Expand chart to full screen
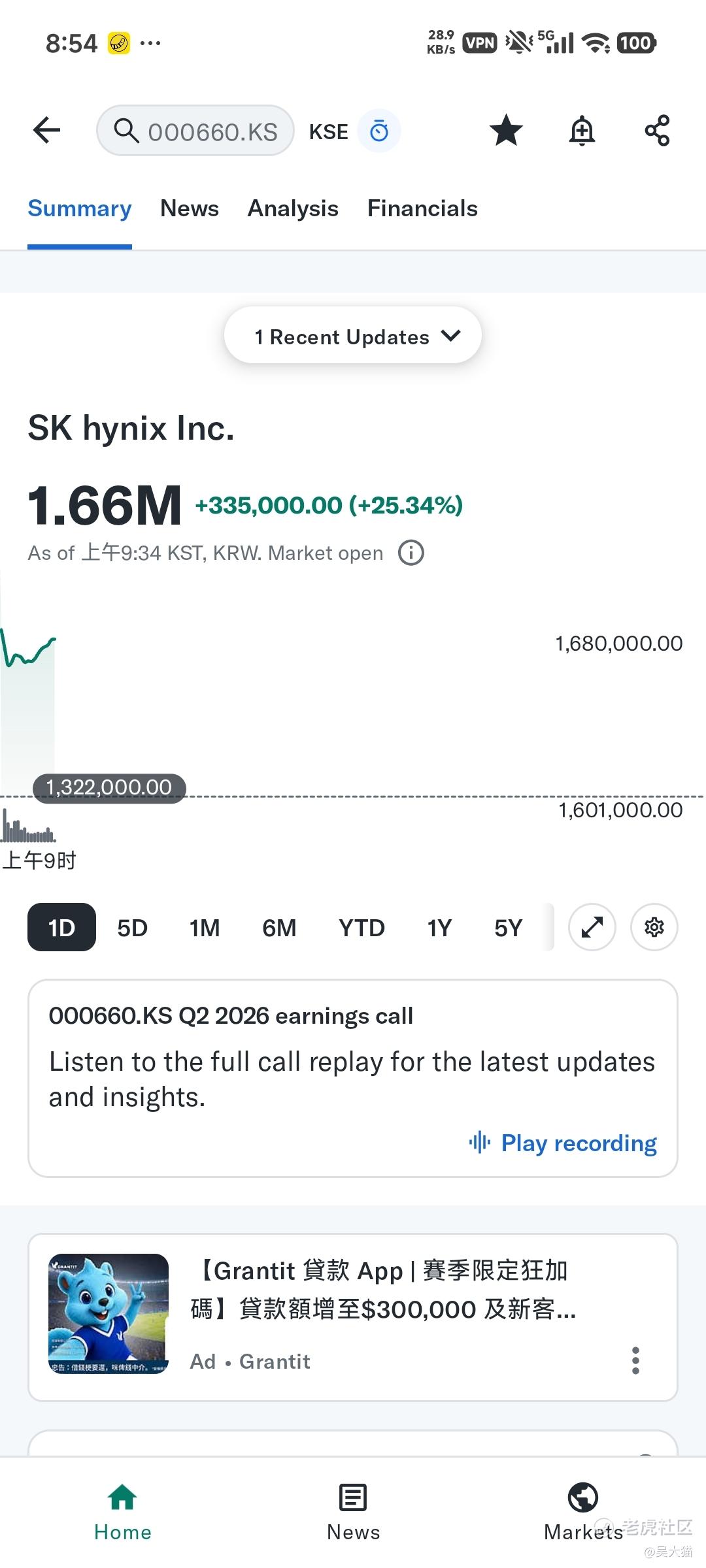 pyautogui.click(x=592, y=927)
